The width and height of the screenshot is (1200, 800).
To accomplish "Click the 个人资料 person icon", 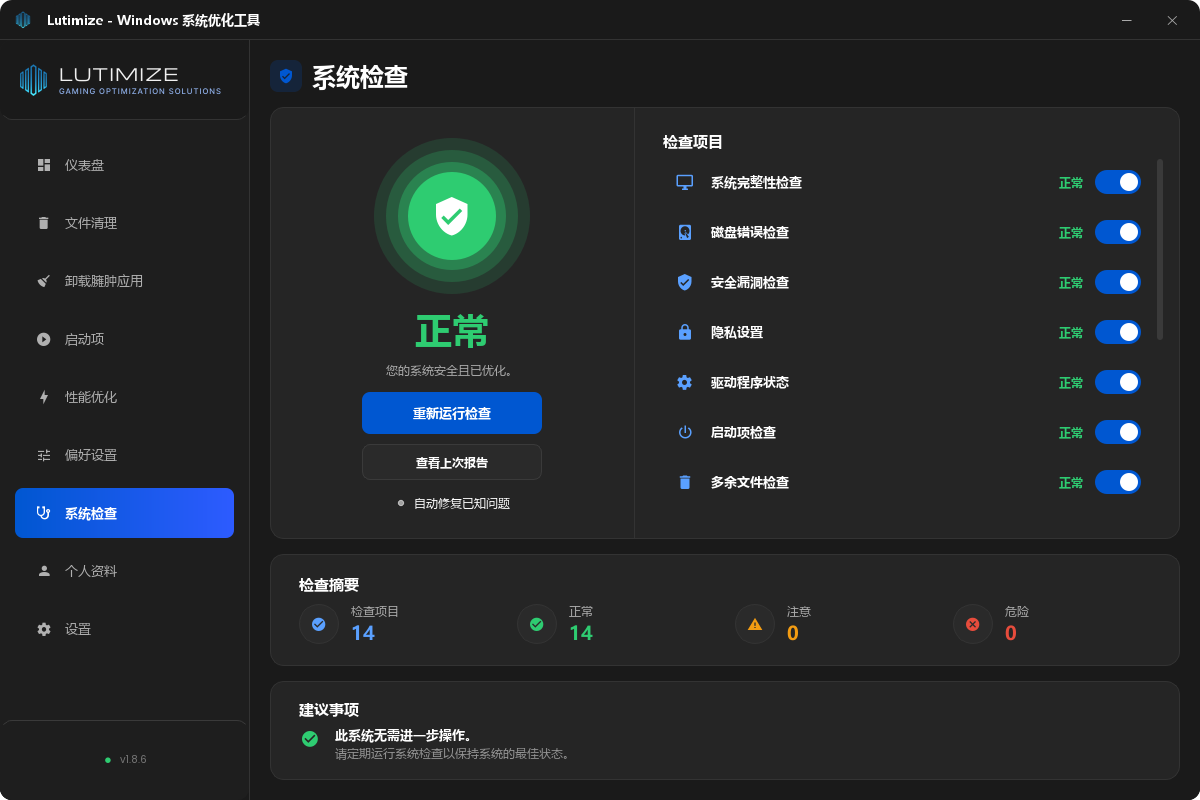I will pyautogui.click(x=44, y=571).
